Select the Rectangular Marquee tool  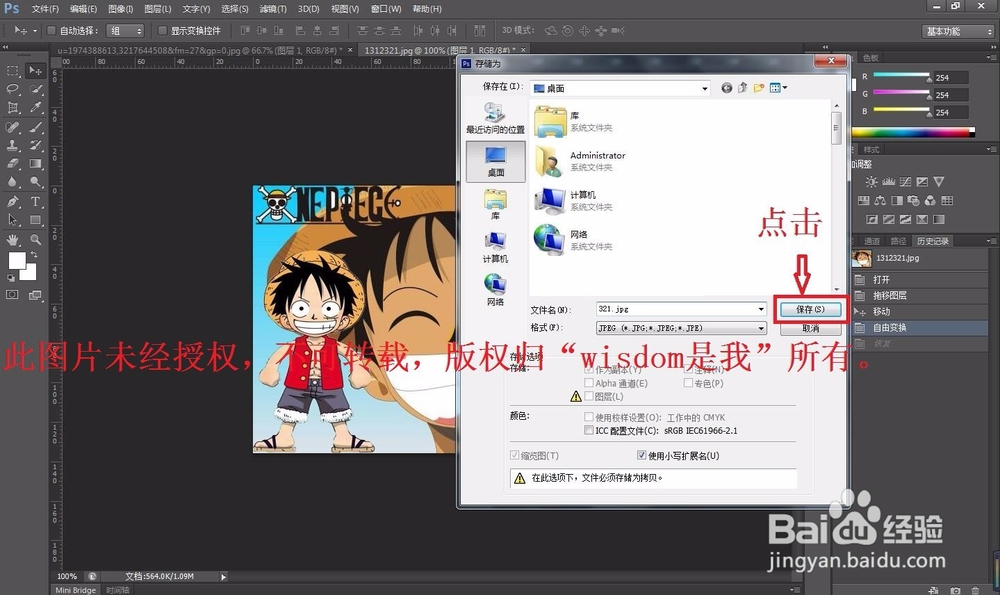[13, 71]
